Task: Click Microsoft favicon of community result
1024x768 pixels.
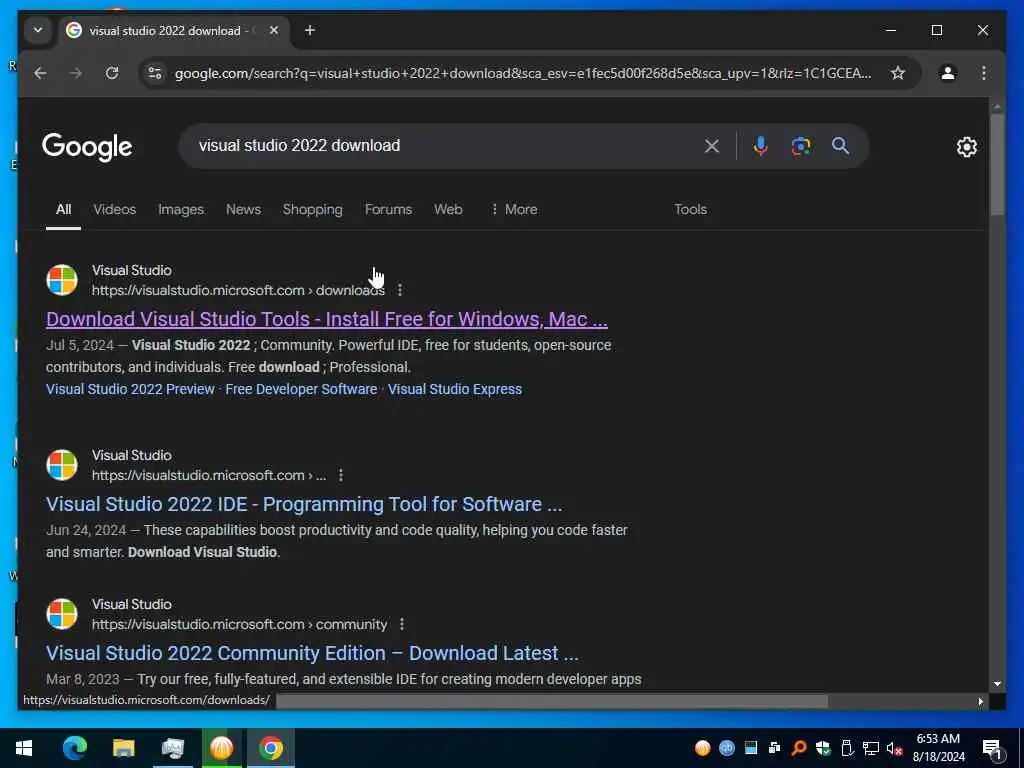Action: point(62,614)
